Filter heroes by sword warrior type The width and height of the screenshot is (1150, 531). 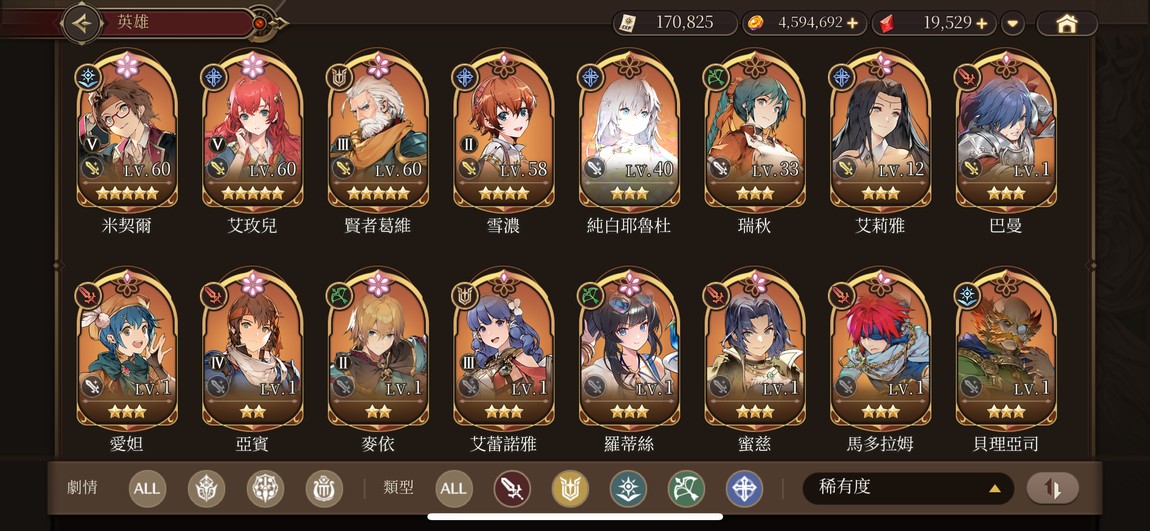(513, 489)
